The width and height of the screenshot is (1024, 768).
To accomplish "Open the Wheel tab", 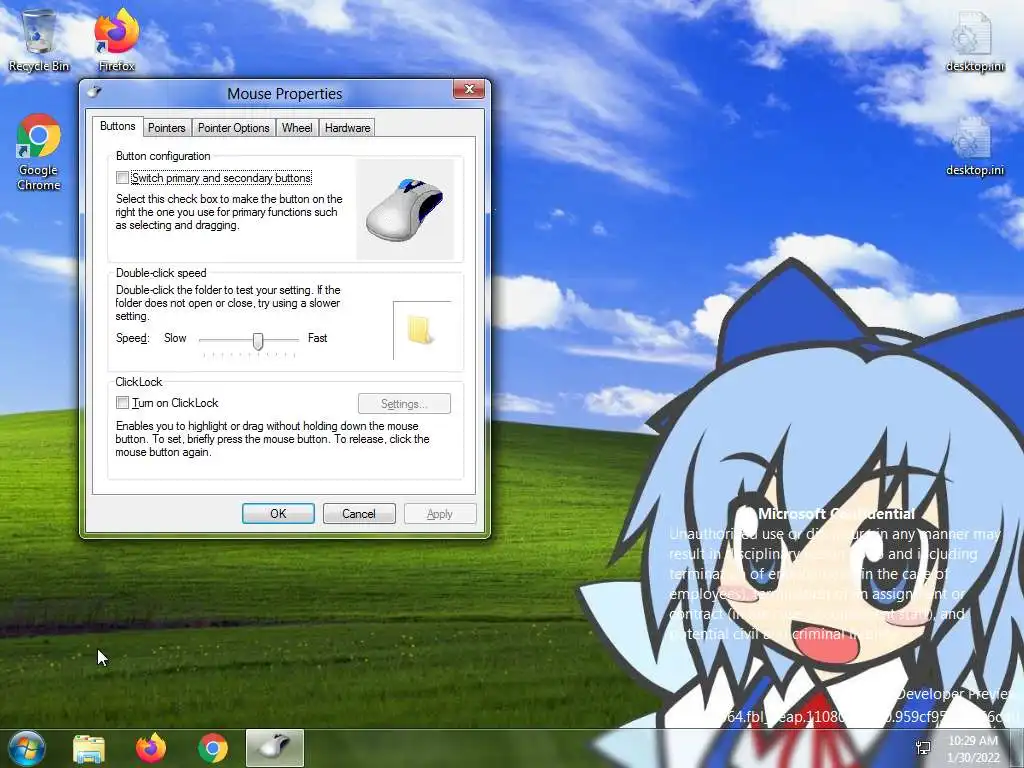I will [297, 128].
